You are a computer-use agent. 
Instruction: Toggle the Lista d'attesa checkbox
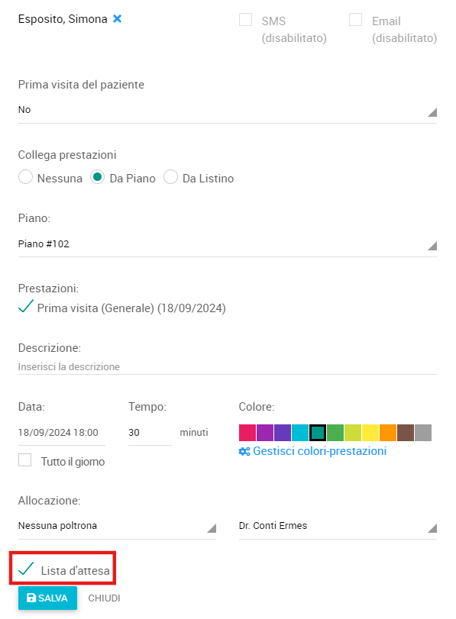[26, 569]
